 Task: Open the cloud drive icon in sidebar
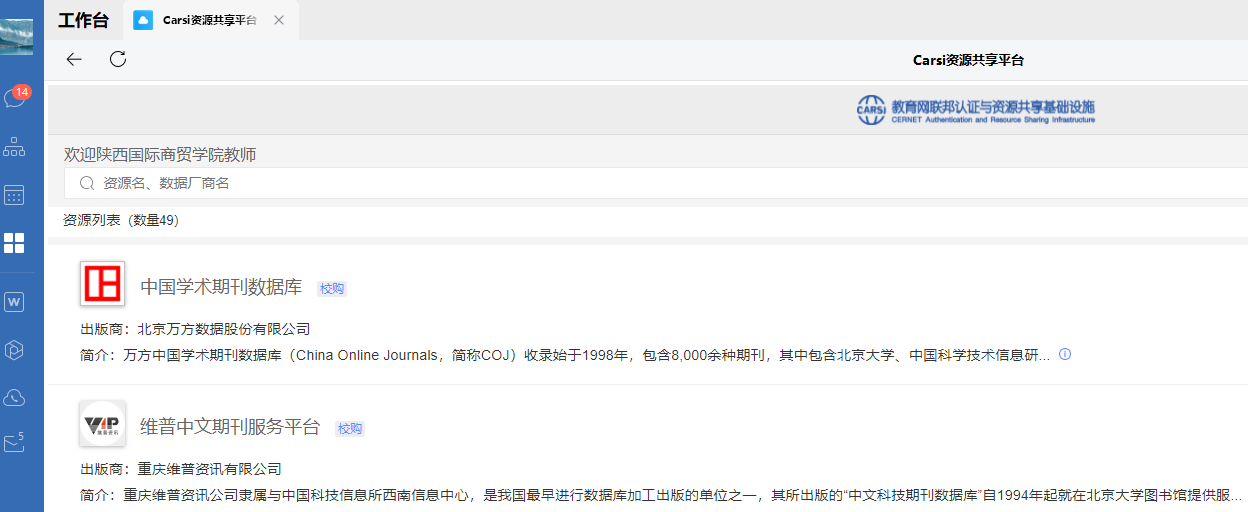click(15, 398)
